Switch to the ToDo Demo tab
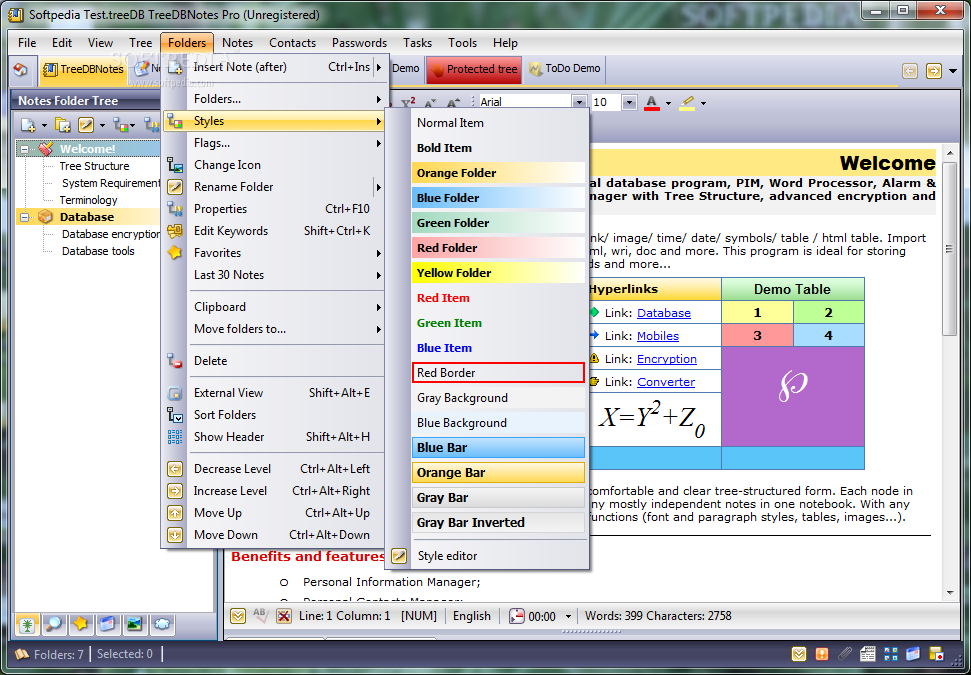Viewport: 971px width, 675px height. pos(564,69)
